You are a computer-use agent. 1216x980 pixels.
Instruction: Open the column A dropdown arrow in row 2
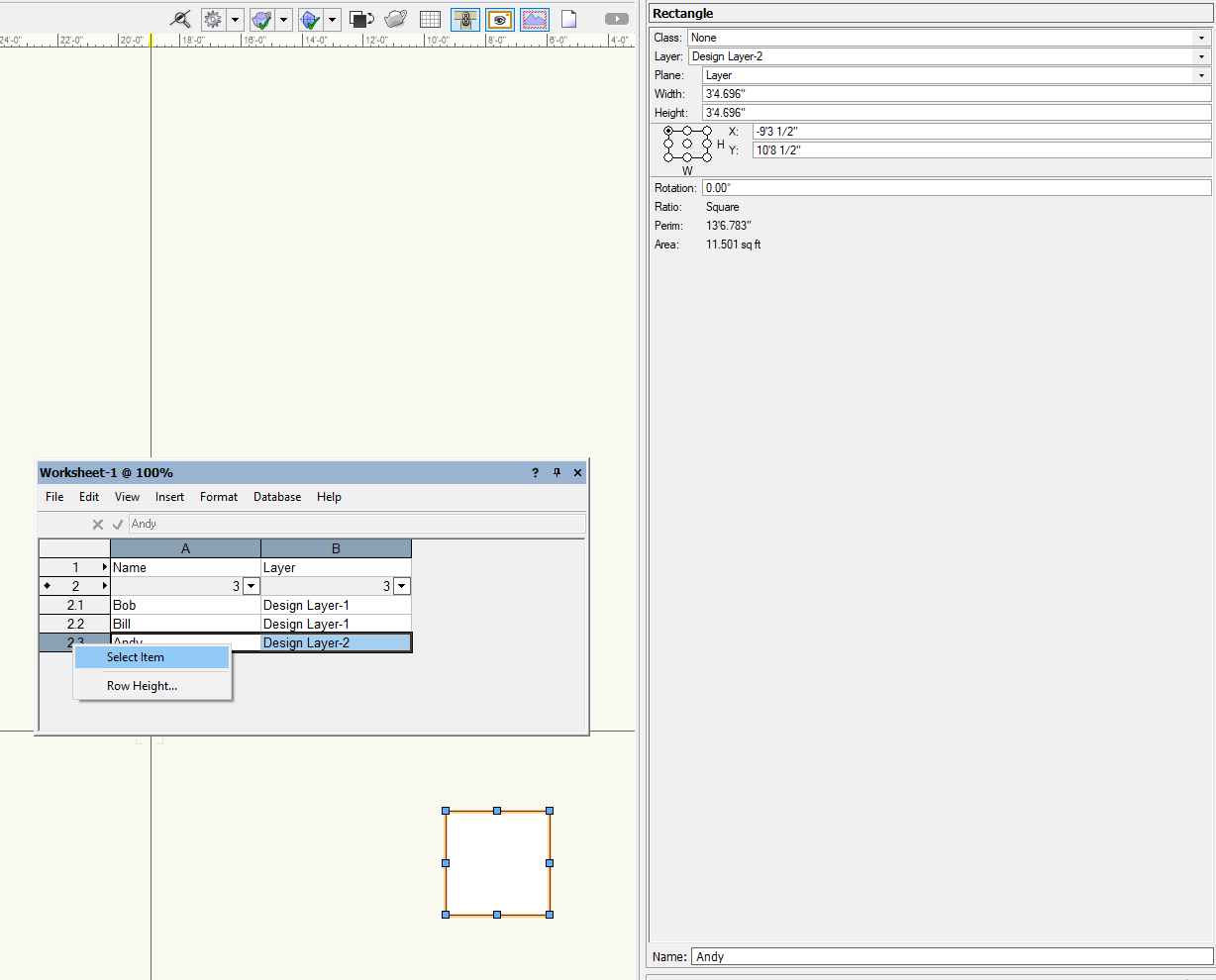251,587
